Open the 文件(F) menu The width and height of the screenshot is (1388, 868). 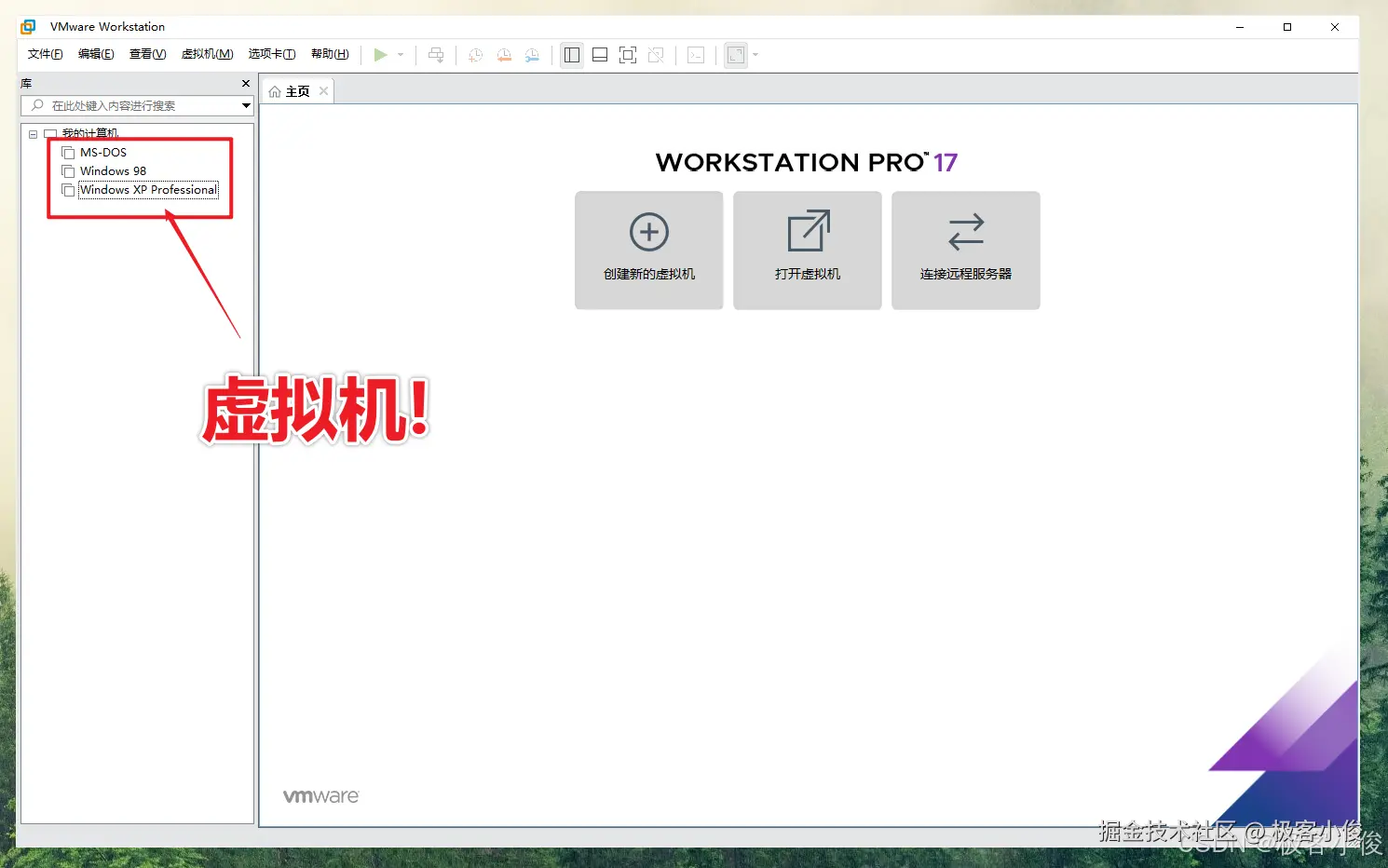(x=46, y=54)
